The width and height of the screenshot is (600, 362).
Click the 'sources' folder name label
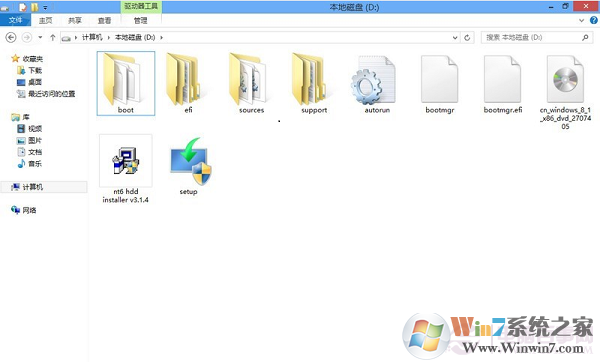pos(251,110)
